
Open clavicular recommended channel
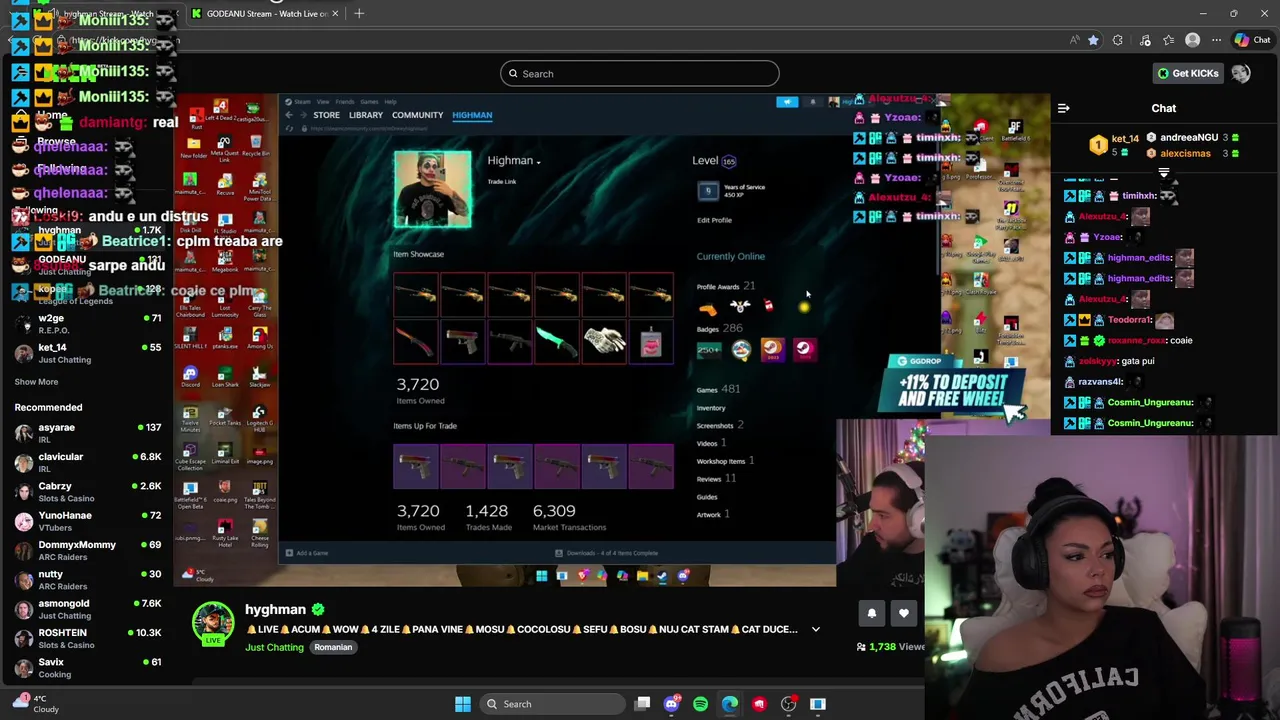coord(88,462)
